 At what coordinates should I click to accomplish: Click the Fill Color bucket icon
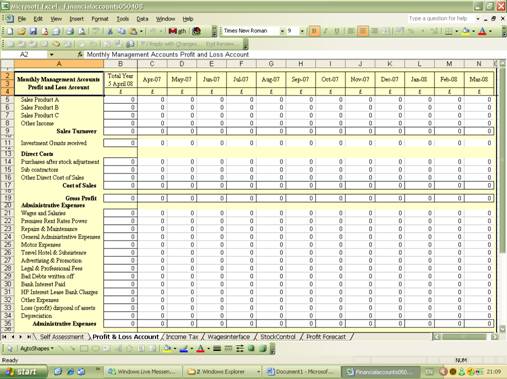tap(466, 31)
